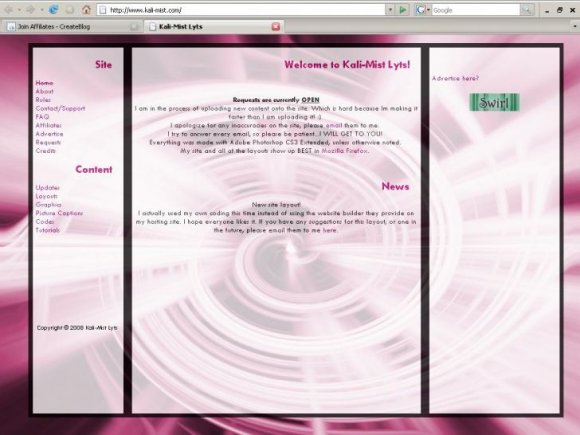The image size is (580, 435).
Task: Click the 'Site' sidebar heading
Action: point(103,65)
